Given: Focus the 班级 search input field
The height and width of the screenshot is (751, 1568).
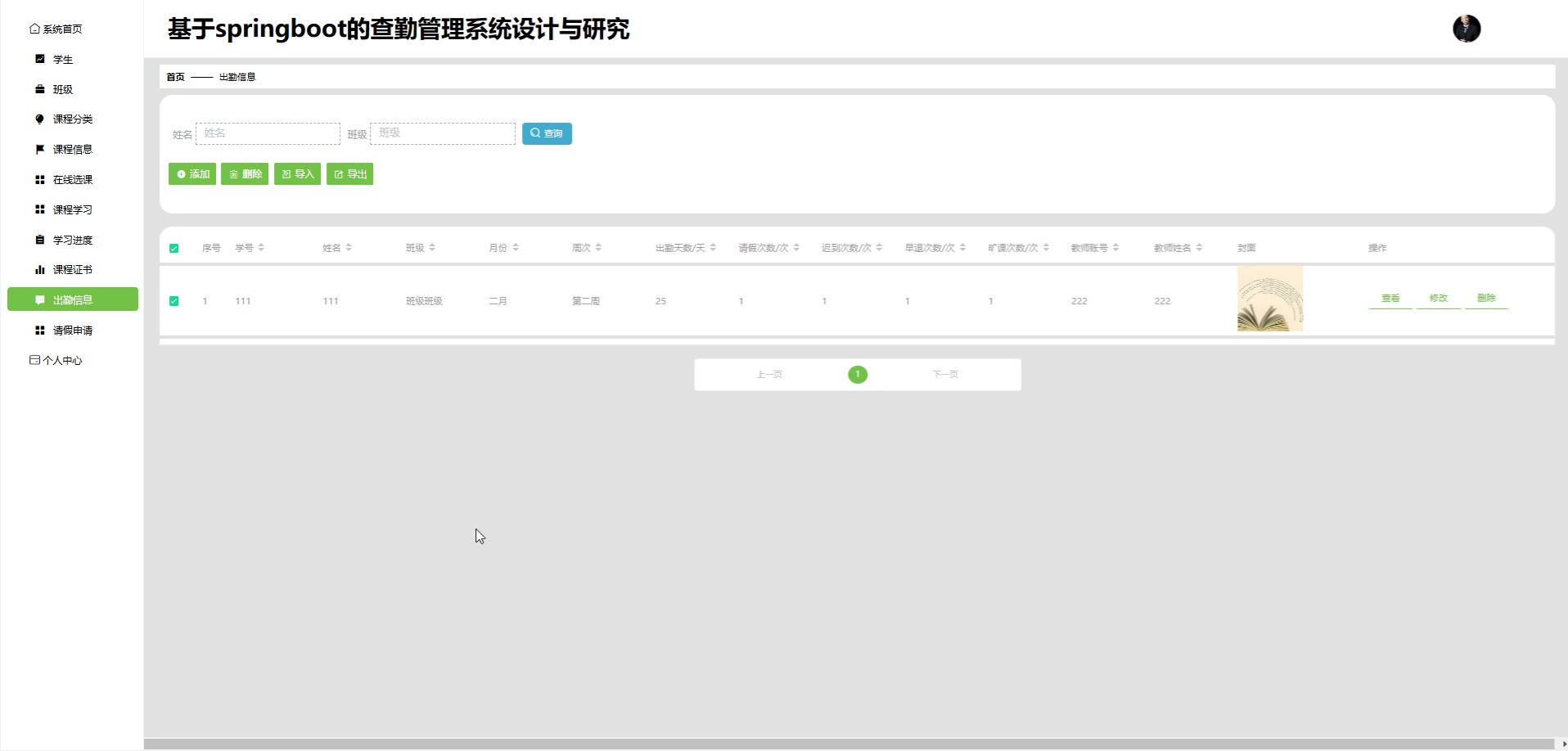Looking at the screenshot, I should click(443, 133).
